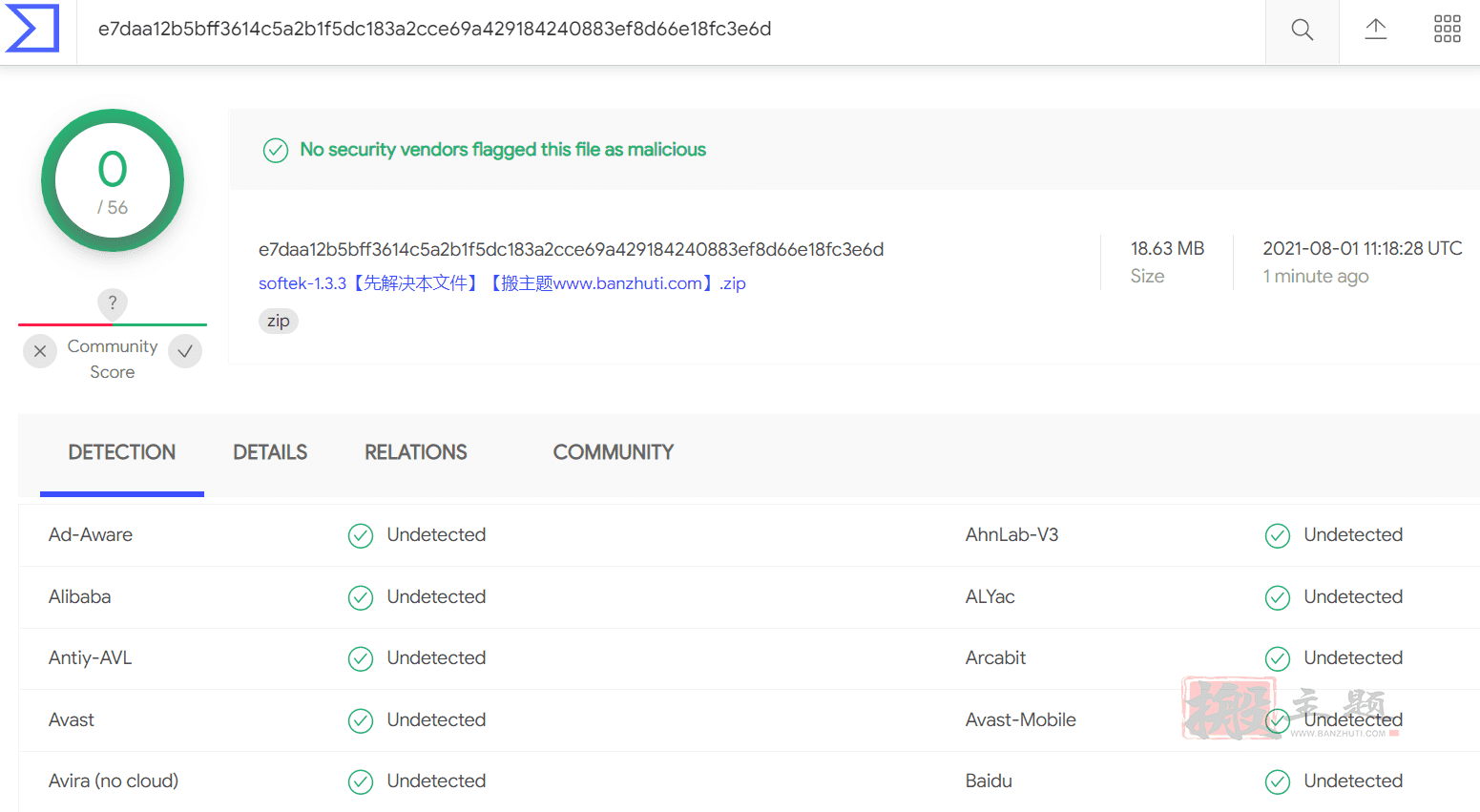This screenshot has width=1480, height=812.
Task: Click the Arcabit vendor name
Action: click(x=995, y=658)
